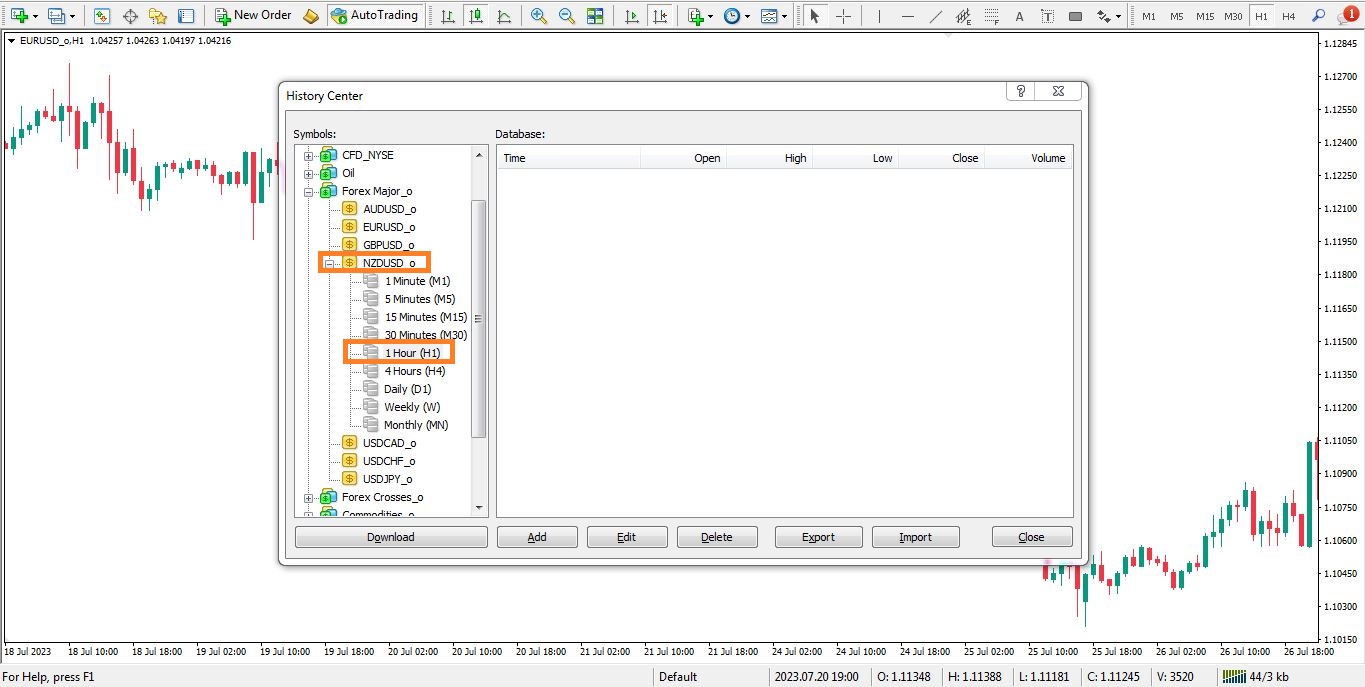1365x687 pixels.
Task: Switch to the M15 timeframe
Action: pyautogui.click(x=1205, y=16)
